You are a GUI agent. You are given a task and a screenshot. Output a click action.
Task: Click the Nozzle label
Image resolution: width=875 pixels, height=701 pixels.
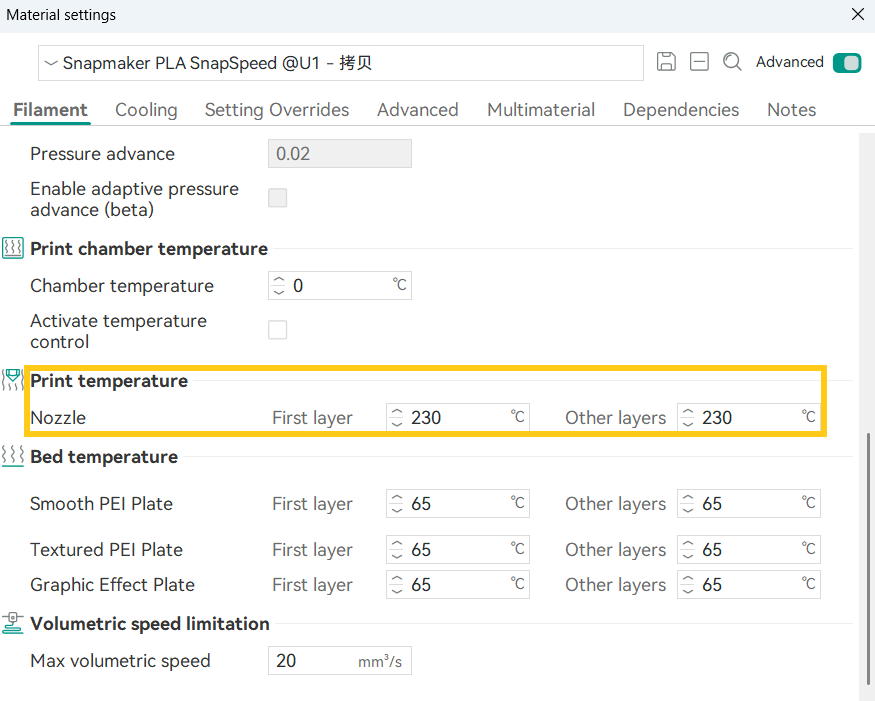58,418
